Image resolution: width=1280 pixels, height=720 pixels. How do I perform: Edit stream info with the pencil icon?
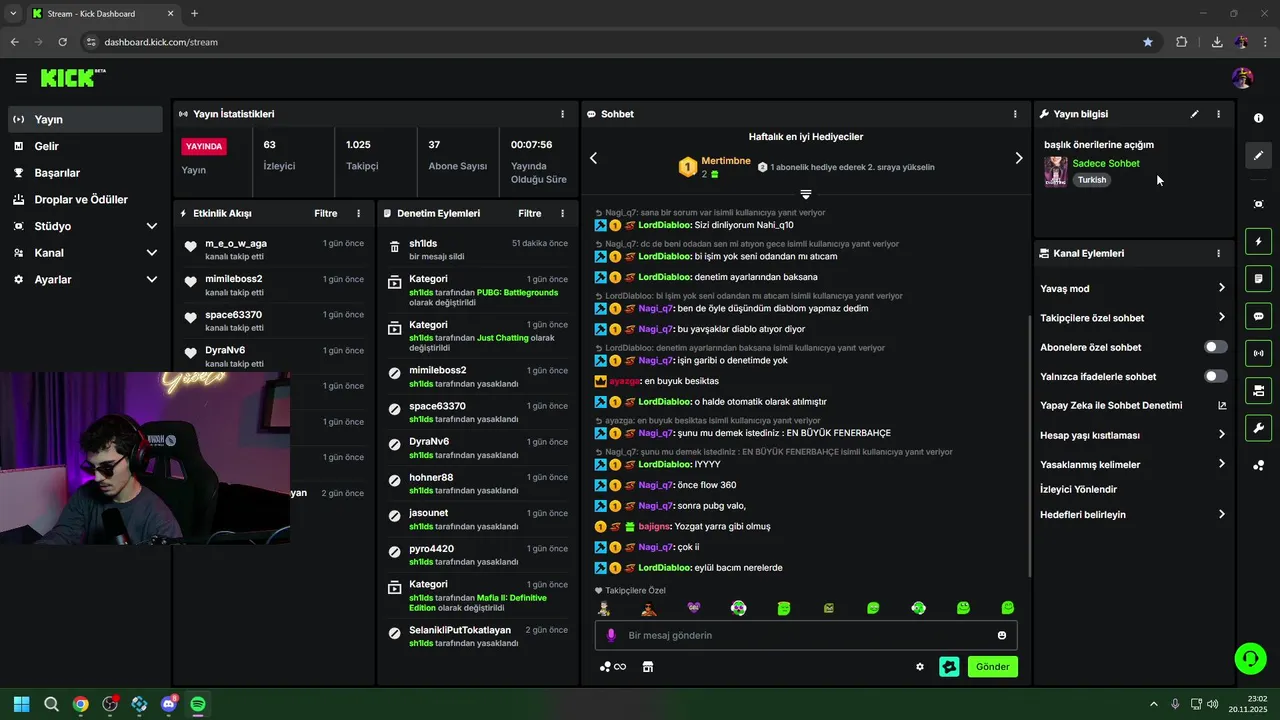click(1194, 114)
